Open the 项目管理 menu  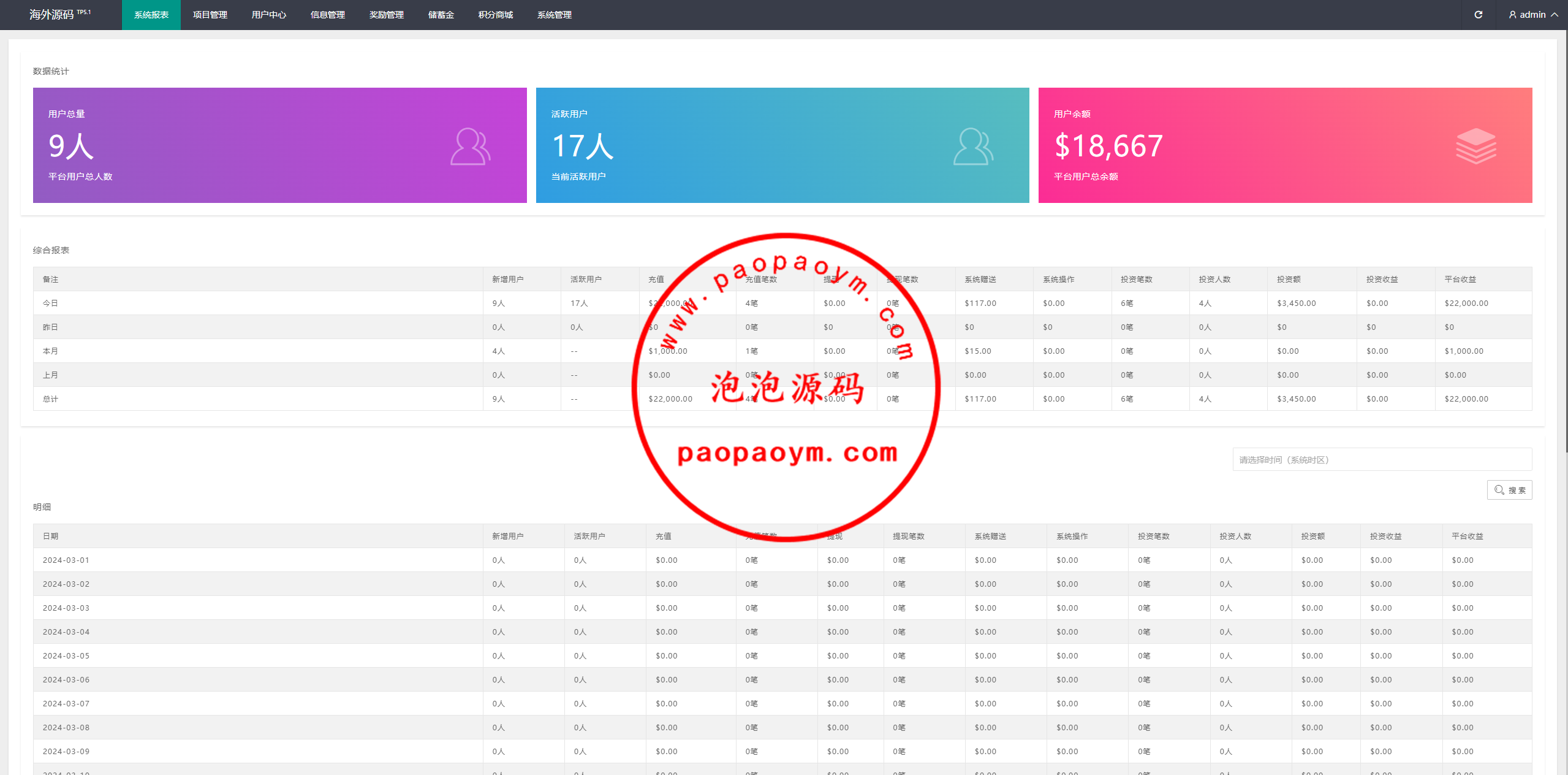210,15
